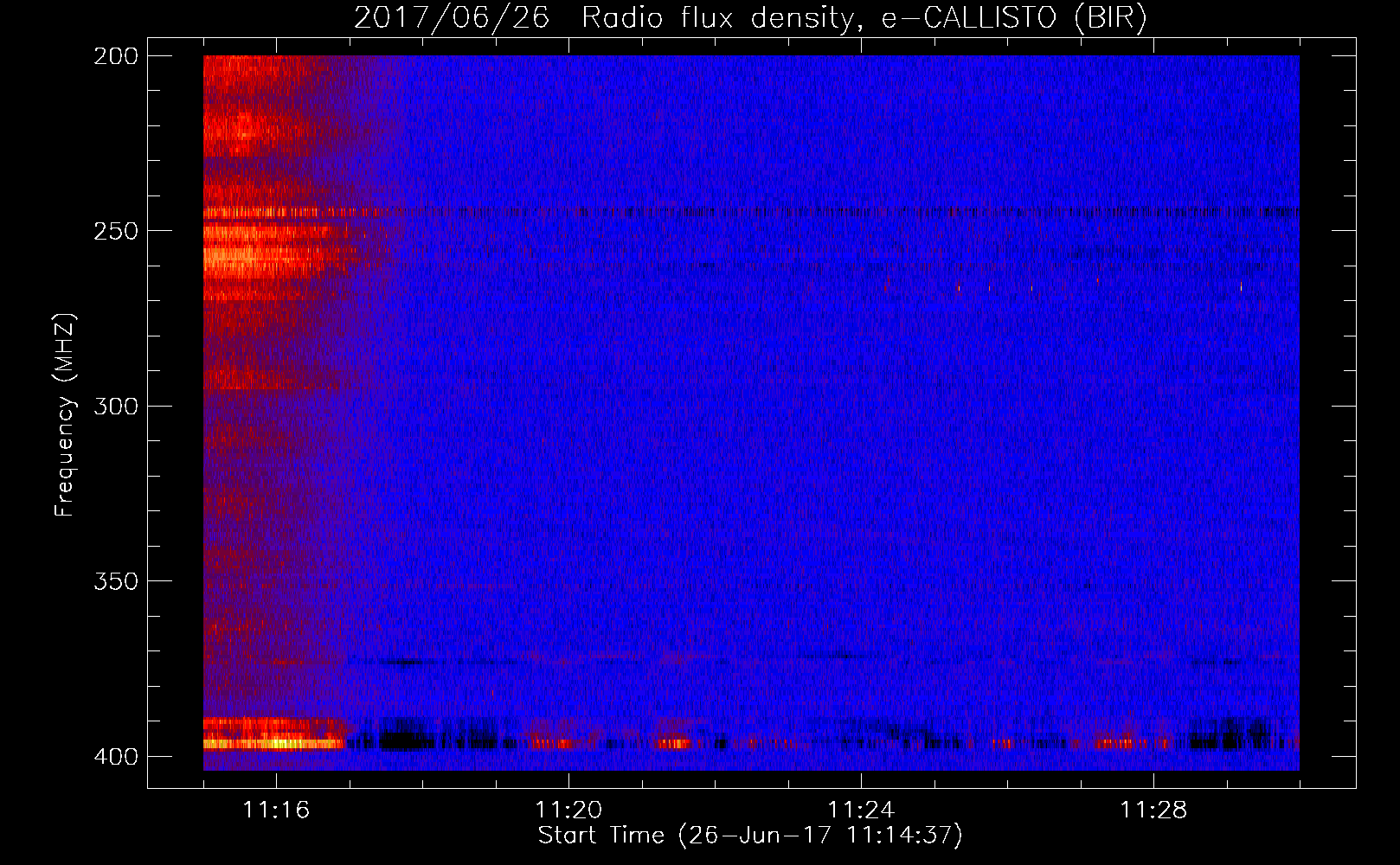
Task: Click the '11:20' time tick label
Action: pyautogui.click(x=568, y=810)
